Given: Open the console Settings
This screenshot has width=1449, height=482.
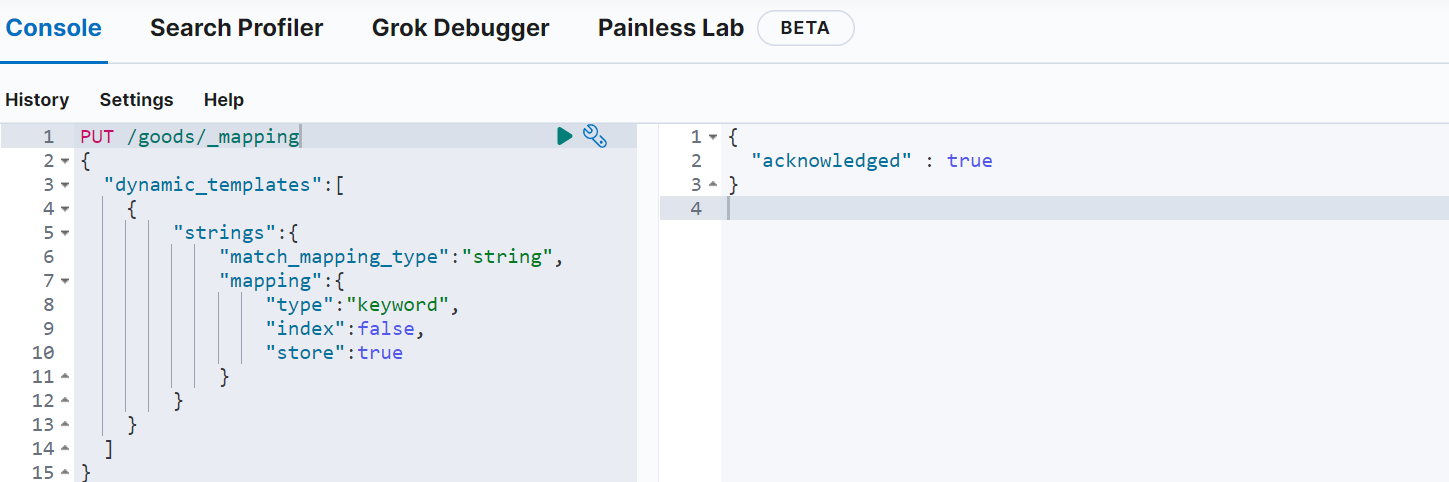Looking at the screenshot, I should pyautogui.click(x=136, y=100).
